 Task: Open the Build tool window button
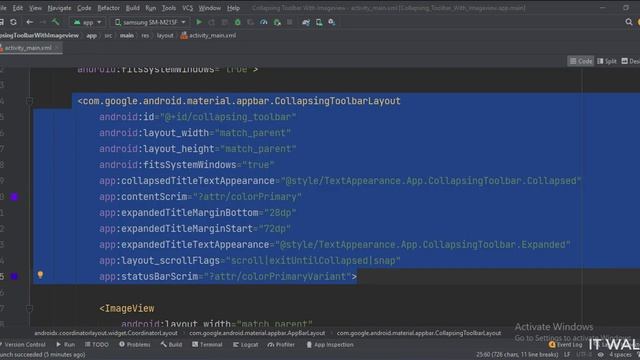coord(171,344)
